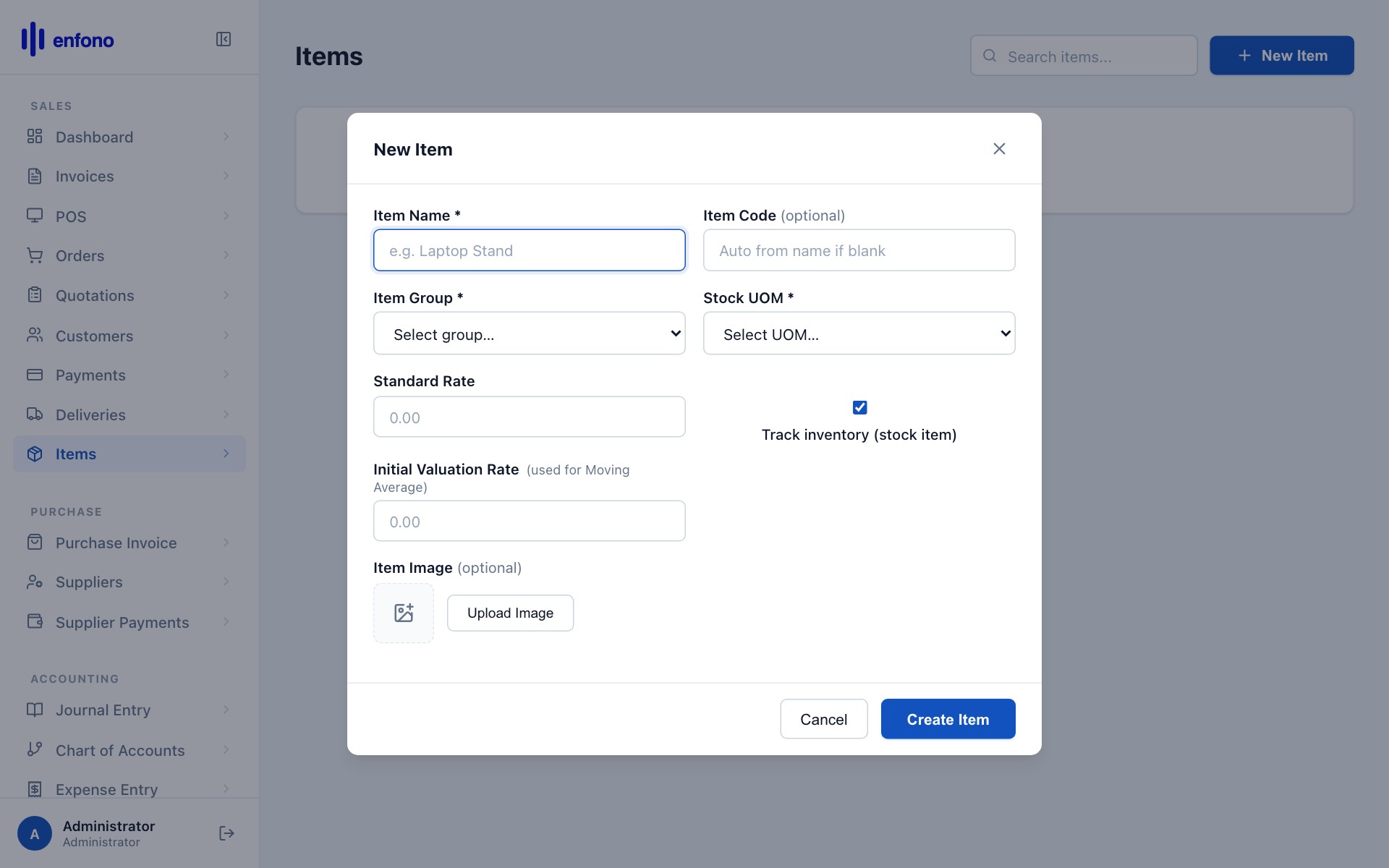Click the Create Item button
1389x868 pixels.
pyautogui.click(x=948, y=718)
